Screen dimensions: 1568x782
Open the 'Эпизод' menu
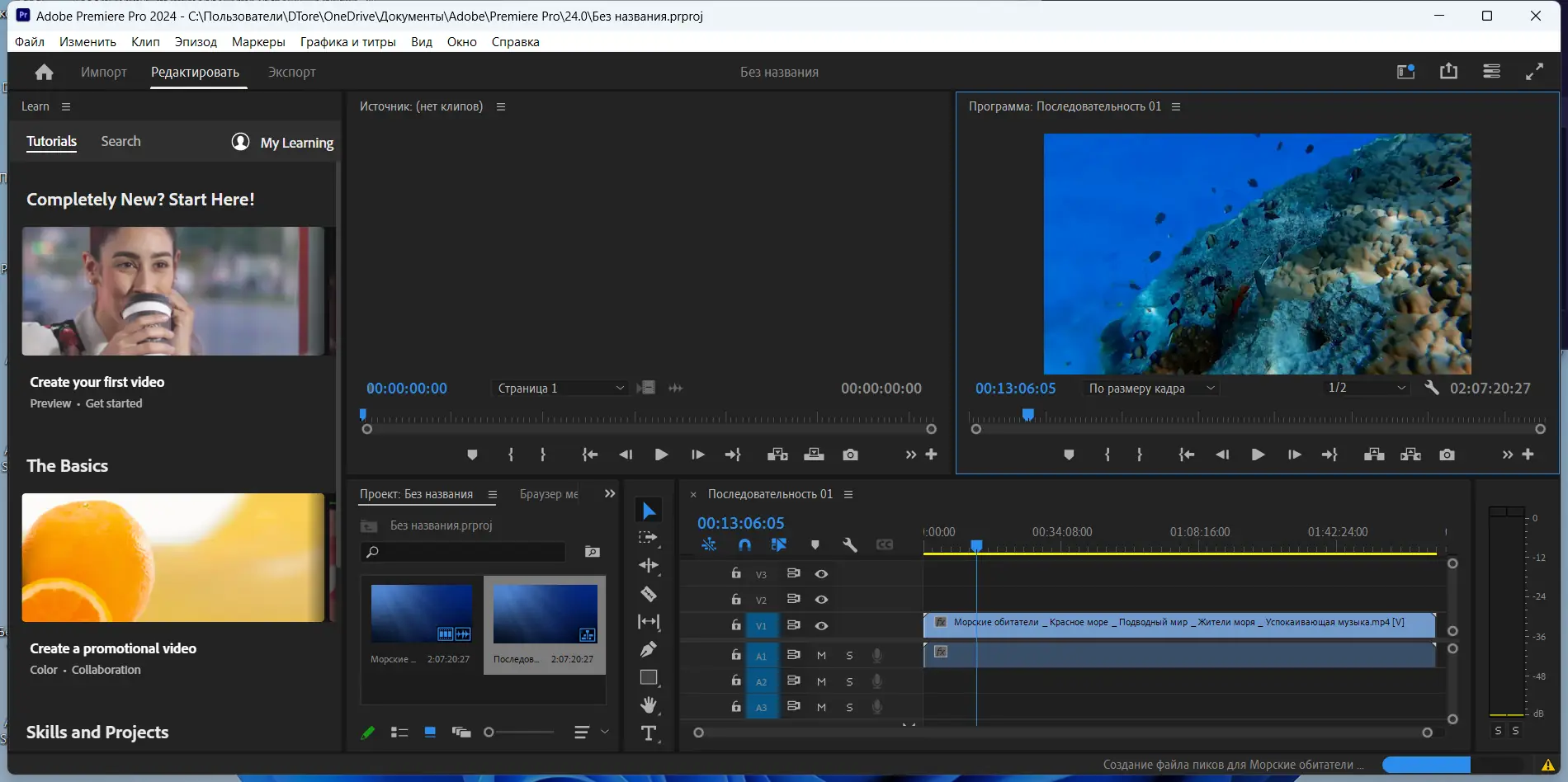point(196,42)
